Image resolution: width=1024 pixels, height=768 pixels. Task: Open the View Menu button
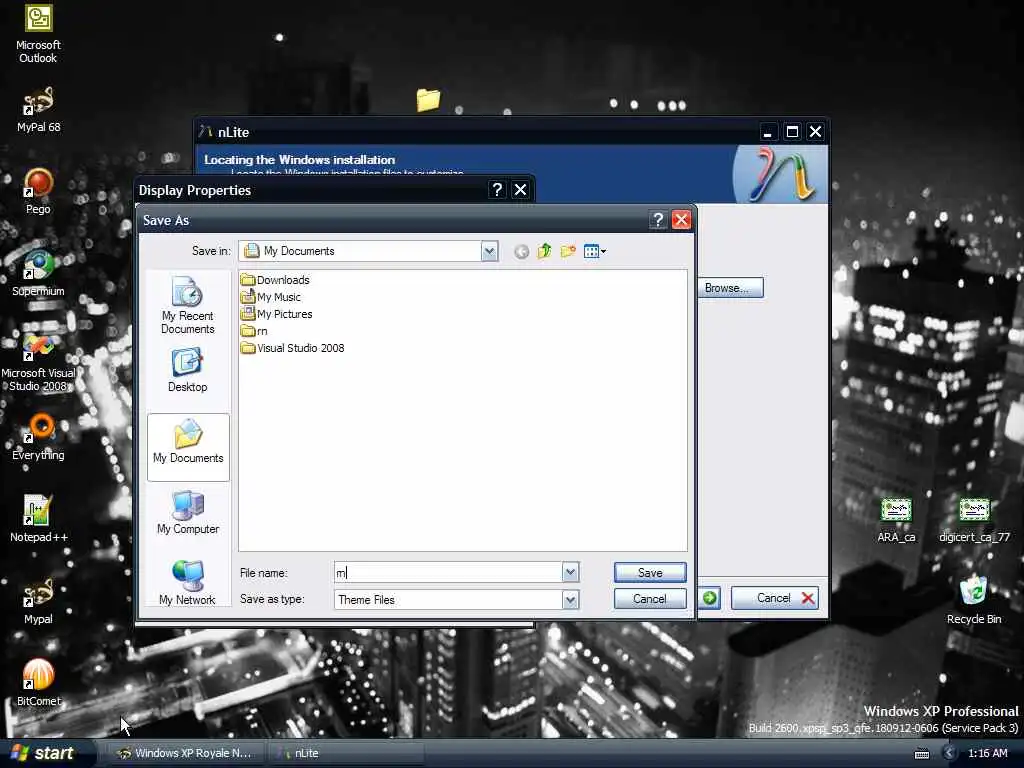(594, 251)
